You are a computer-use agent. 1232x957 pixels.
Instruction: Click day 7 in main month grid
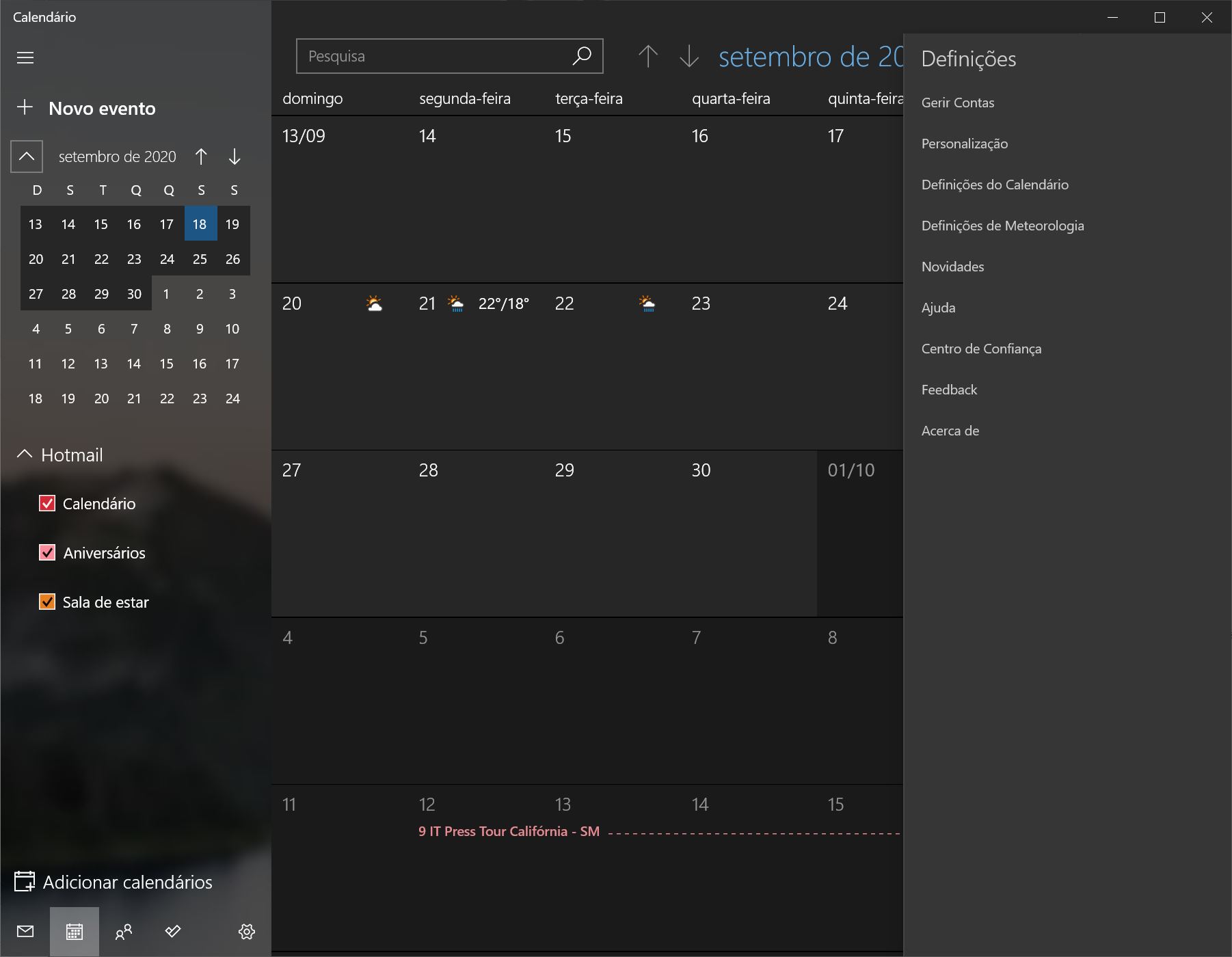pyautogui.click(x=749, y=701)
